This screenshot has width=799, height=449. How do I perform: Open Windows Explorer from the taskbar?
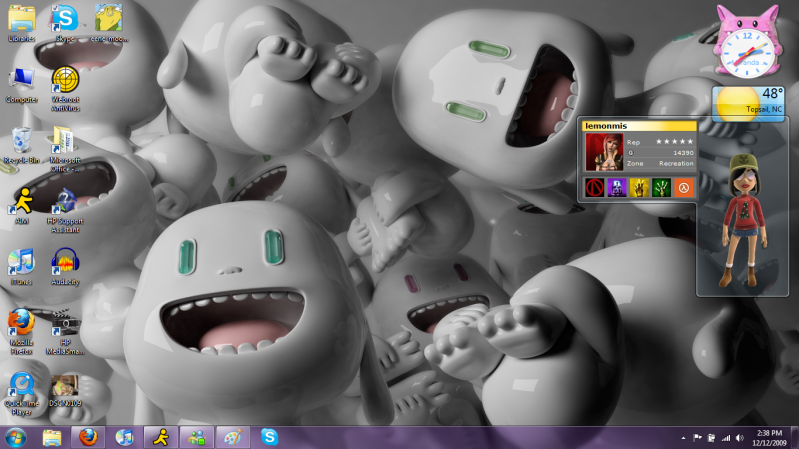click(x=52, y=438)
